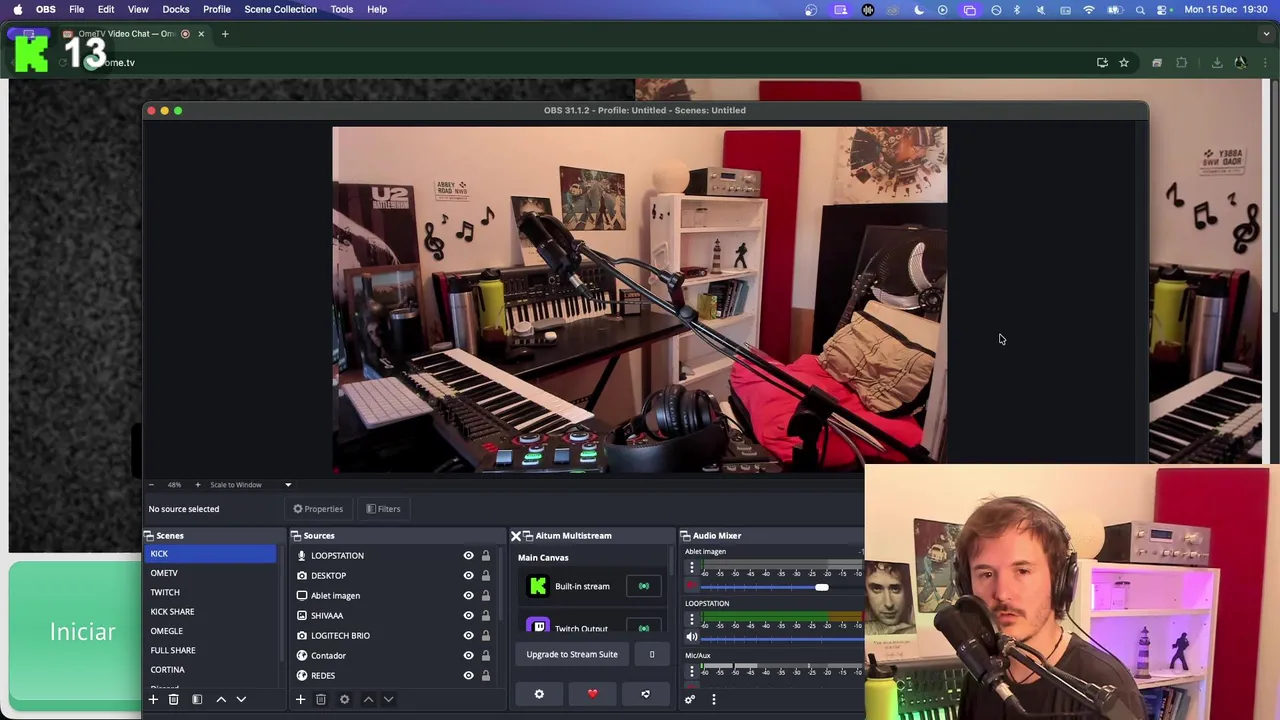Hide the DESKTOP source with its eye icon

(468, 576)
